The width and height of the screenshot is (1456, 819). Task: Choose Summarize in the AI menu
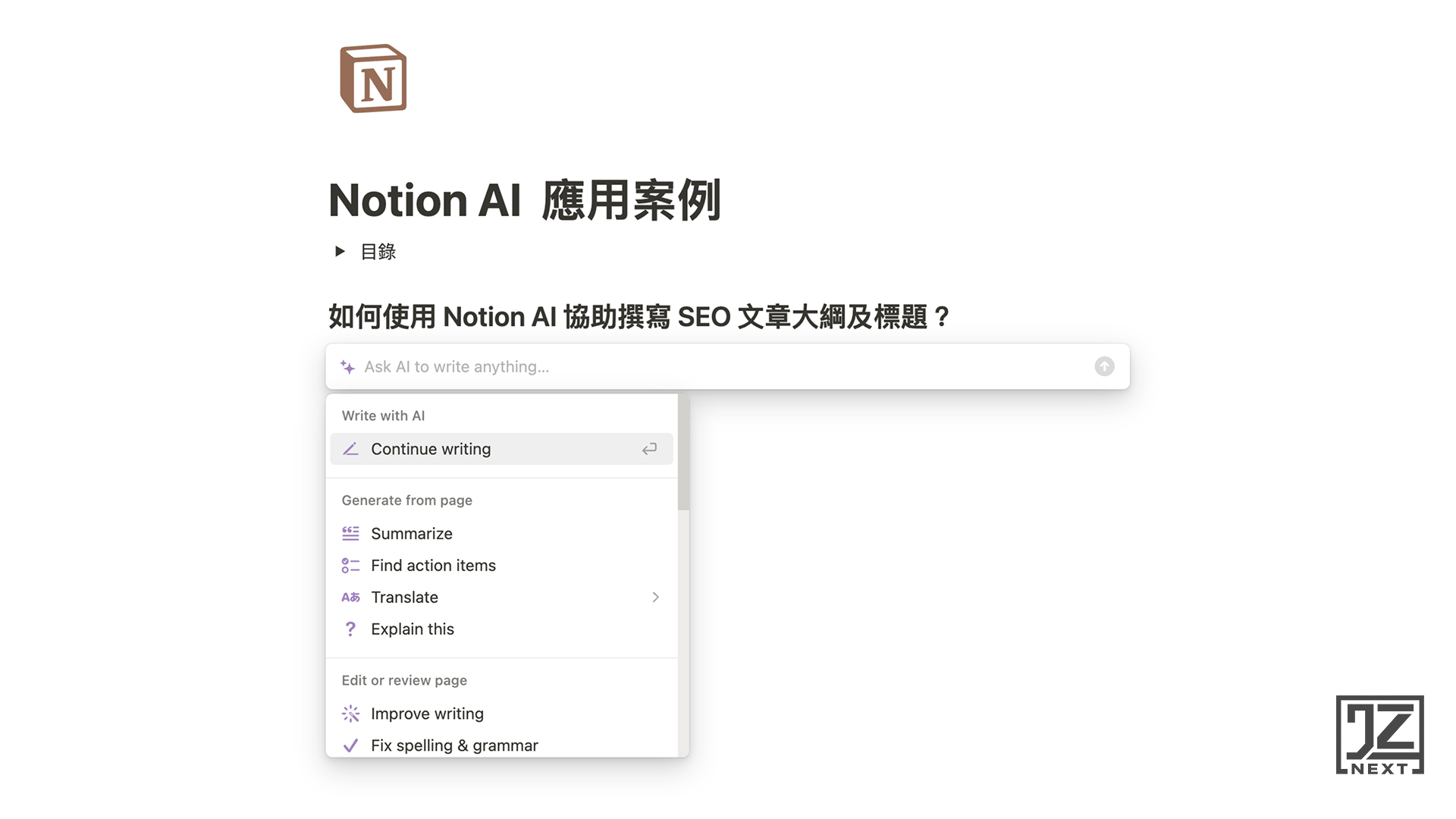click(412, 534)
